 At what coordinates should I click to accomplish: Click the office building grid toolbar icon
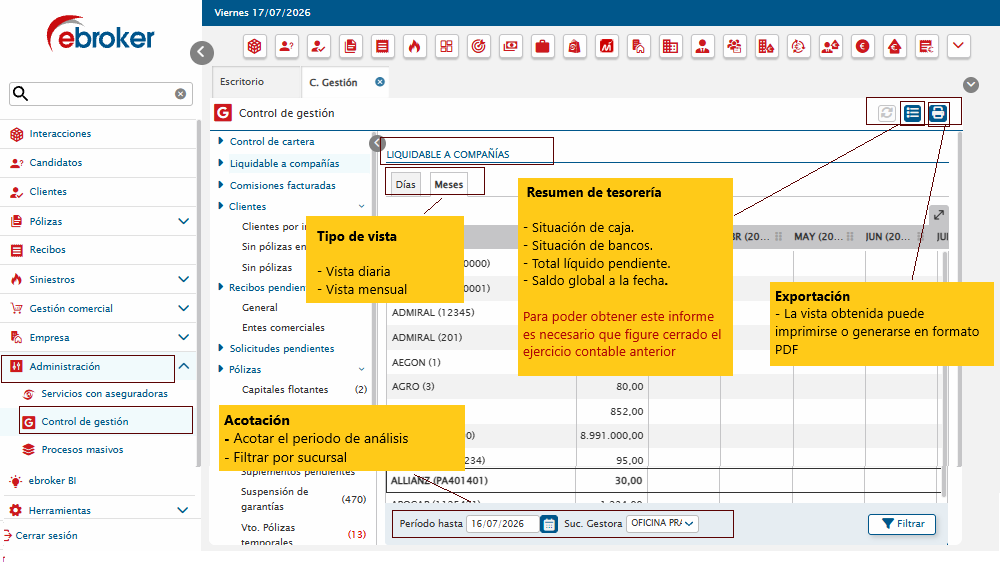pyautogui.click(x=670, y=47)
